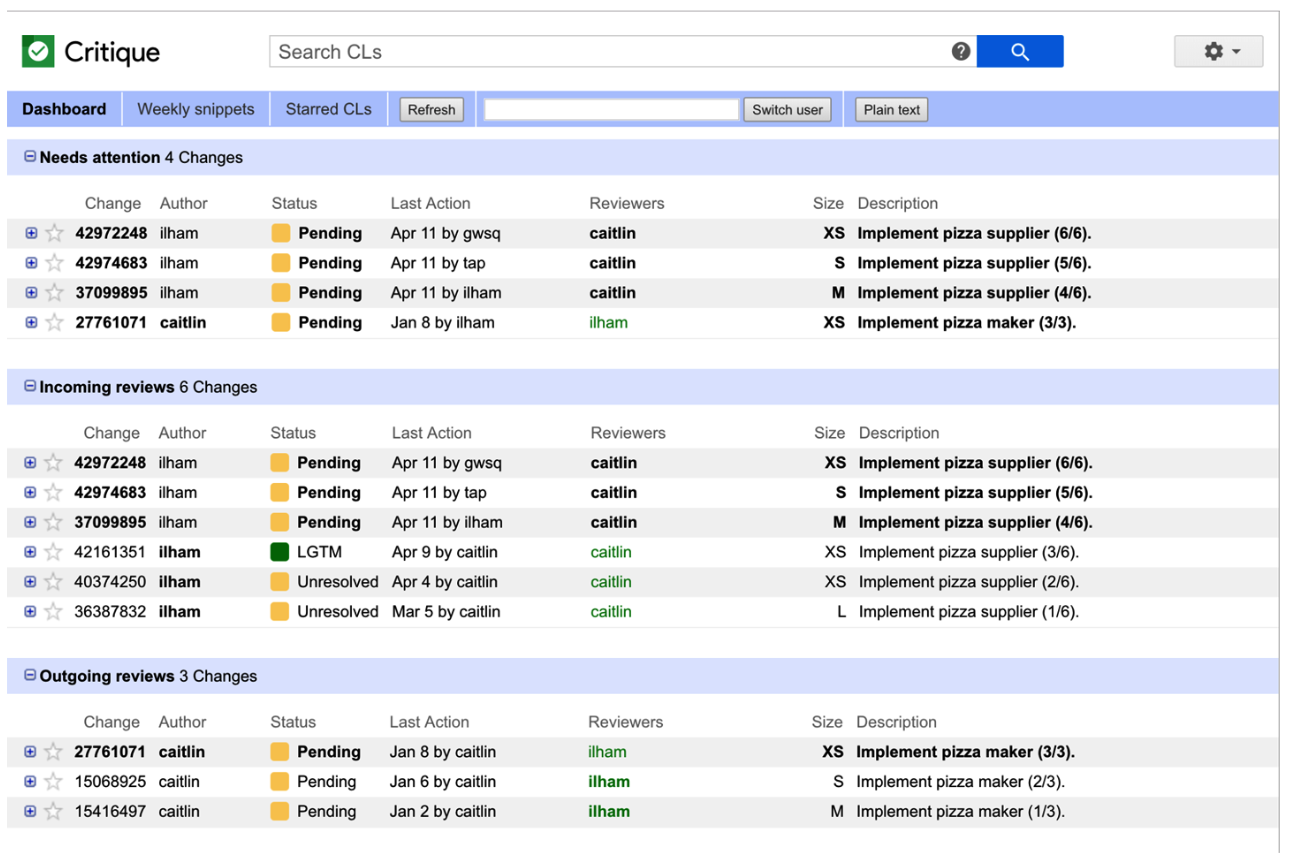
Task: Star change 42974683 under Incoming reviews
Action: tap(53, 492)
